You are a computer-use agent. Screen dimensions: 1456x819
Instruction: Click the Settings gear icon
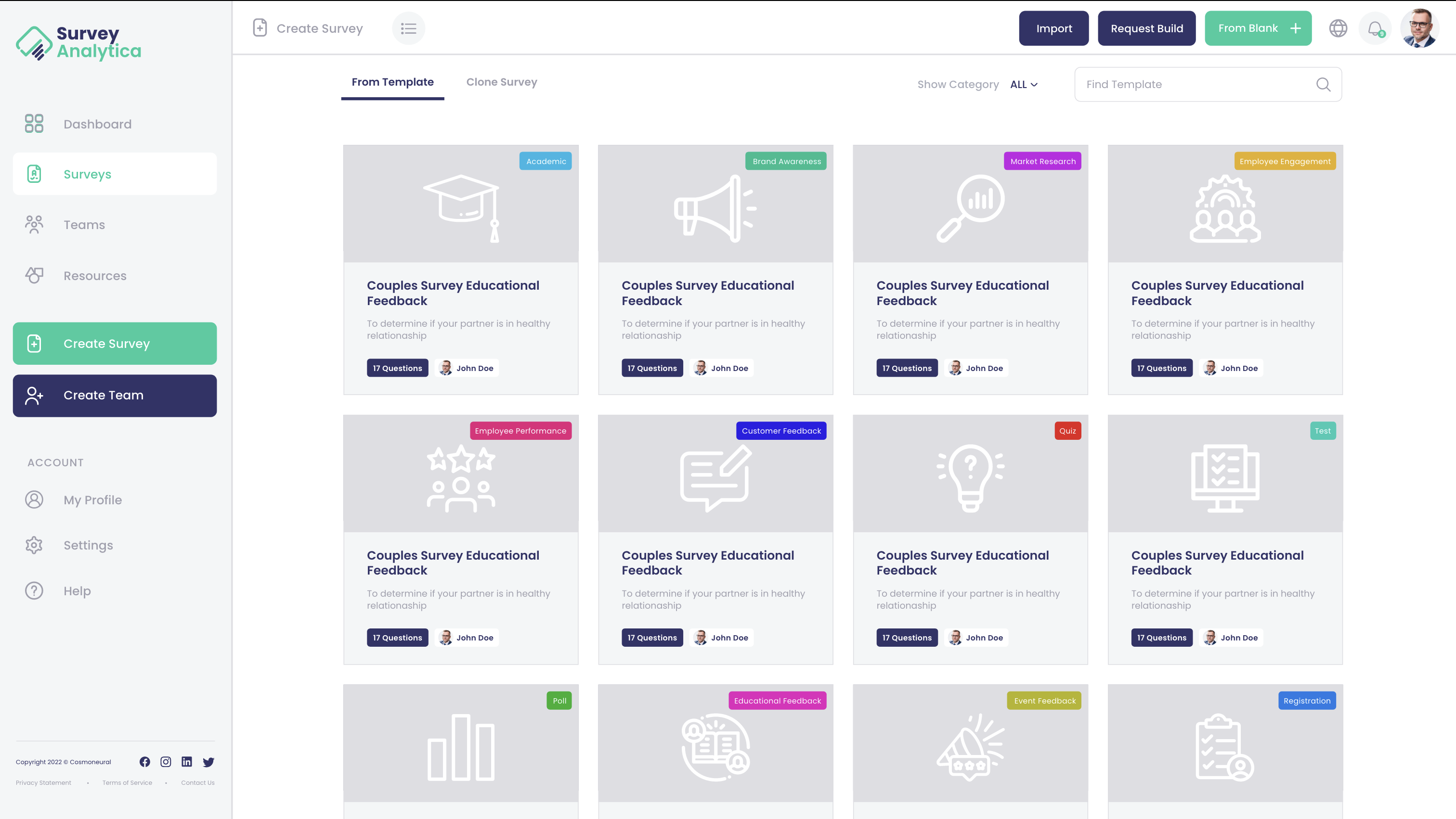click(34, 545)
